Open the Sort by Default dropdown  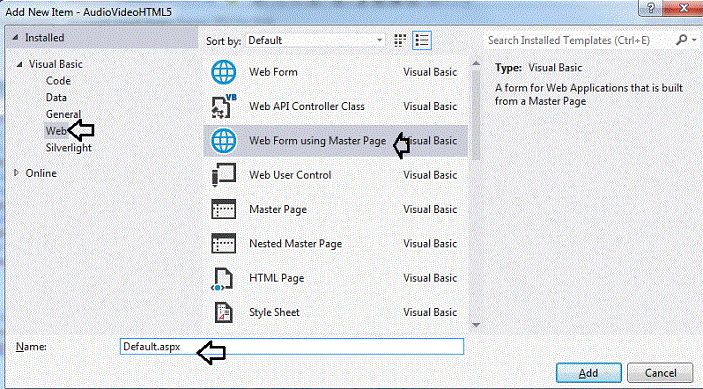[315, 40]
